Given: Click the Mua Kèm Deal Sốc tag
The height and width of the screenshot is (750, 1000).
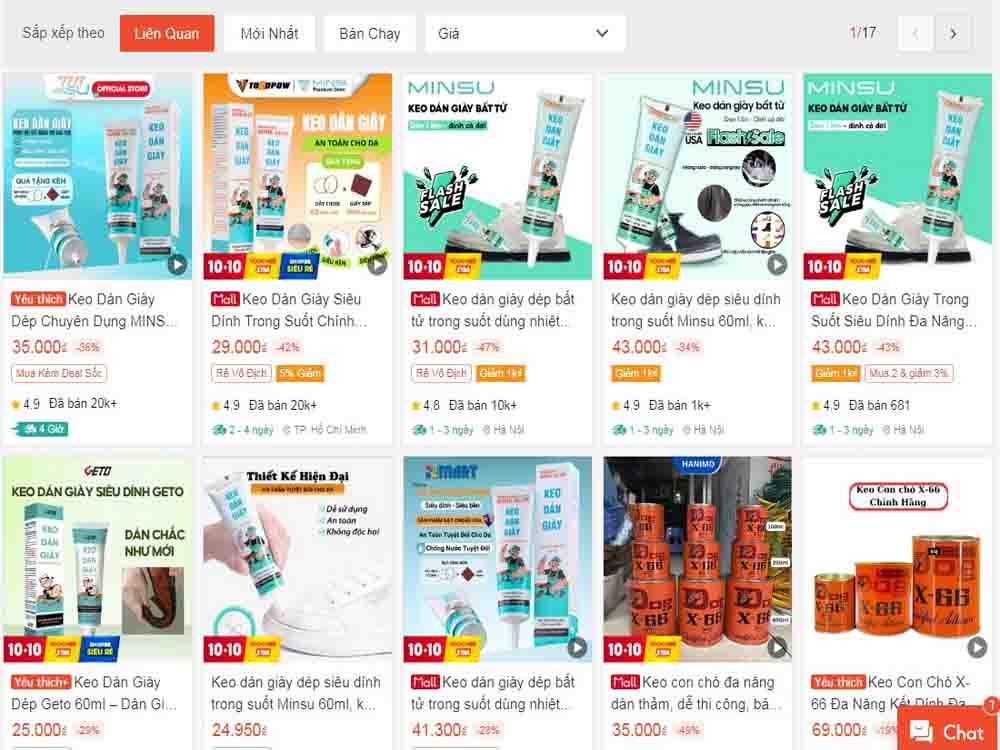Looking at the screenshot, I should pyautogui.click(x=59, y=373).
